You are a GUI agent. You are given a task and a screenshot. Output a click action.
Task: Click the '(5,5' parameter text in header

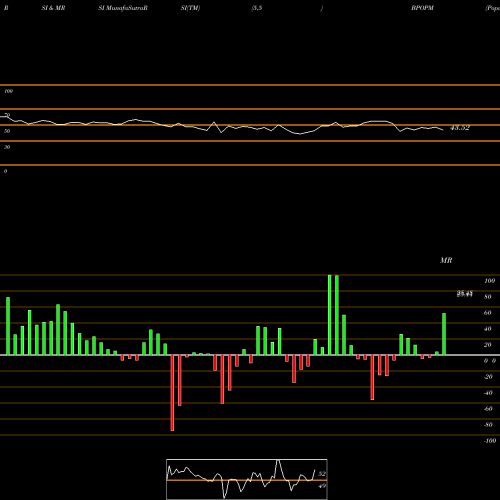(x=257, y=8)
